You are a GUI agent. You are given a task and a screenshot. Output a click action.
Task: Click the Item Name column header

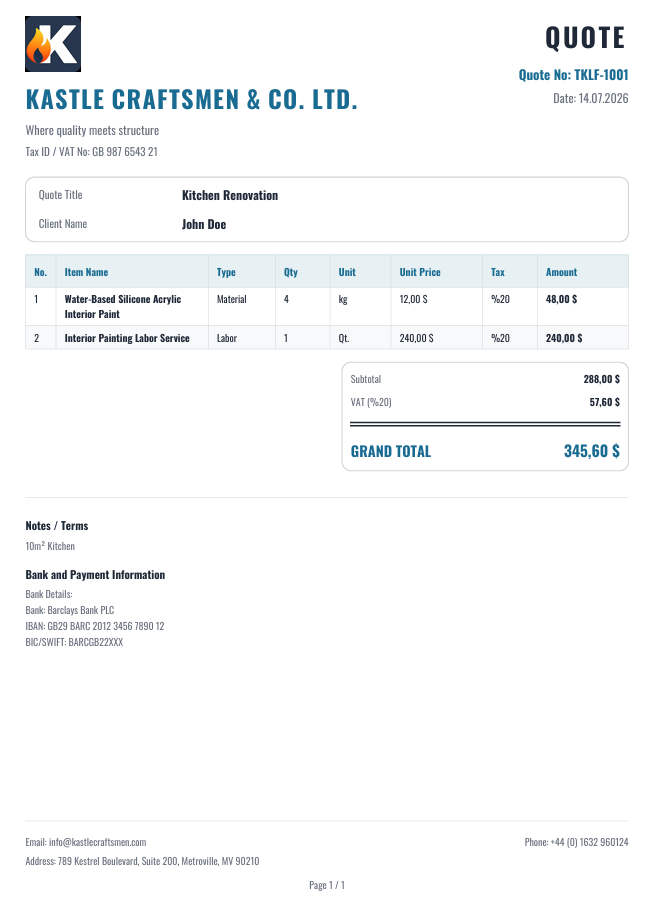[x=86, y=272]
